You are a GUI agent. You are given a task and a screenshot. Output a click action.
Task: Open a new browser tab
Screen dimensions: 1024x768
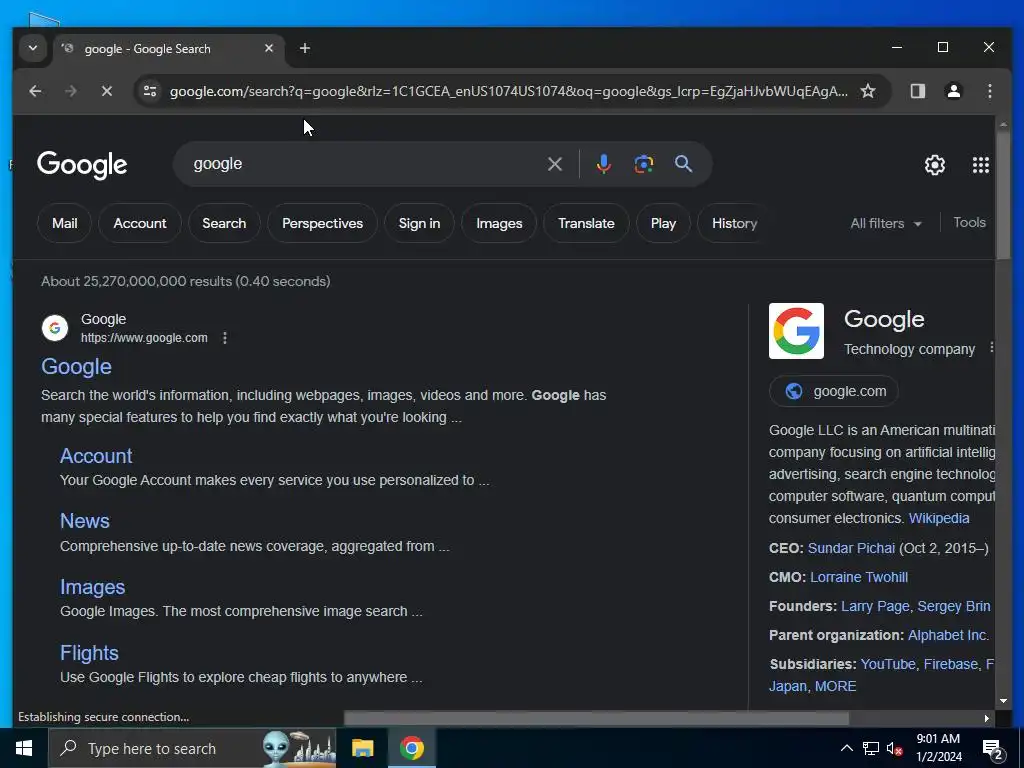click(x=304, y=48)
